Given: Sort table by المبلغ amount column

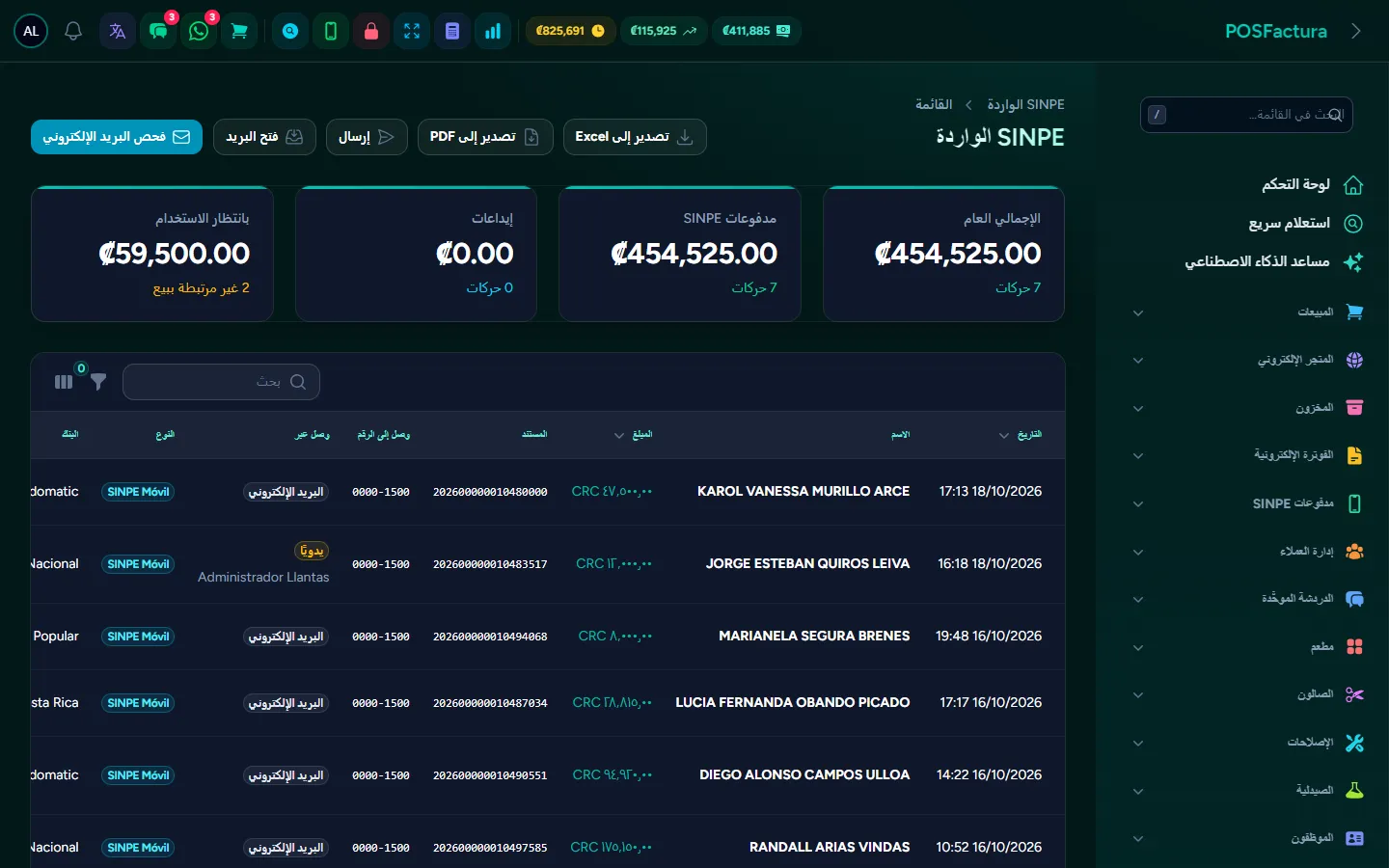Looking at the screenshot, I should [x=634, y=435].
